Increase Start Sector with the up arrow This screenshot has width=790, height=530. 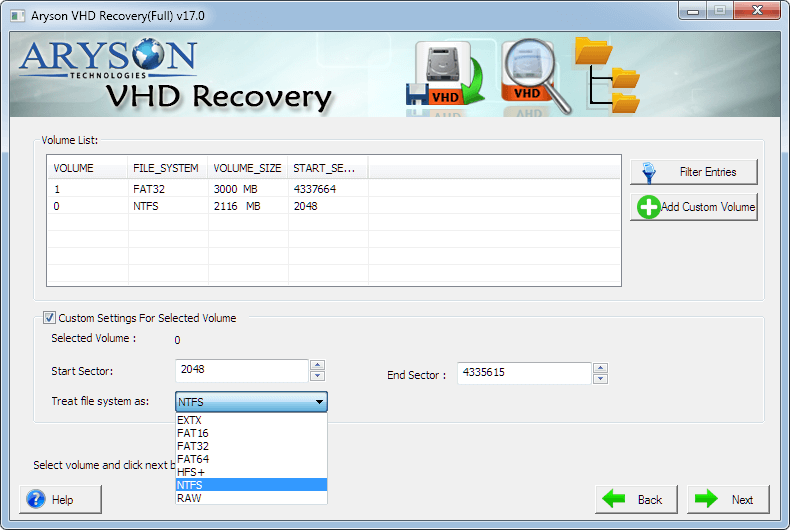click(317, 365)
